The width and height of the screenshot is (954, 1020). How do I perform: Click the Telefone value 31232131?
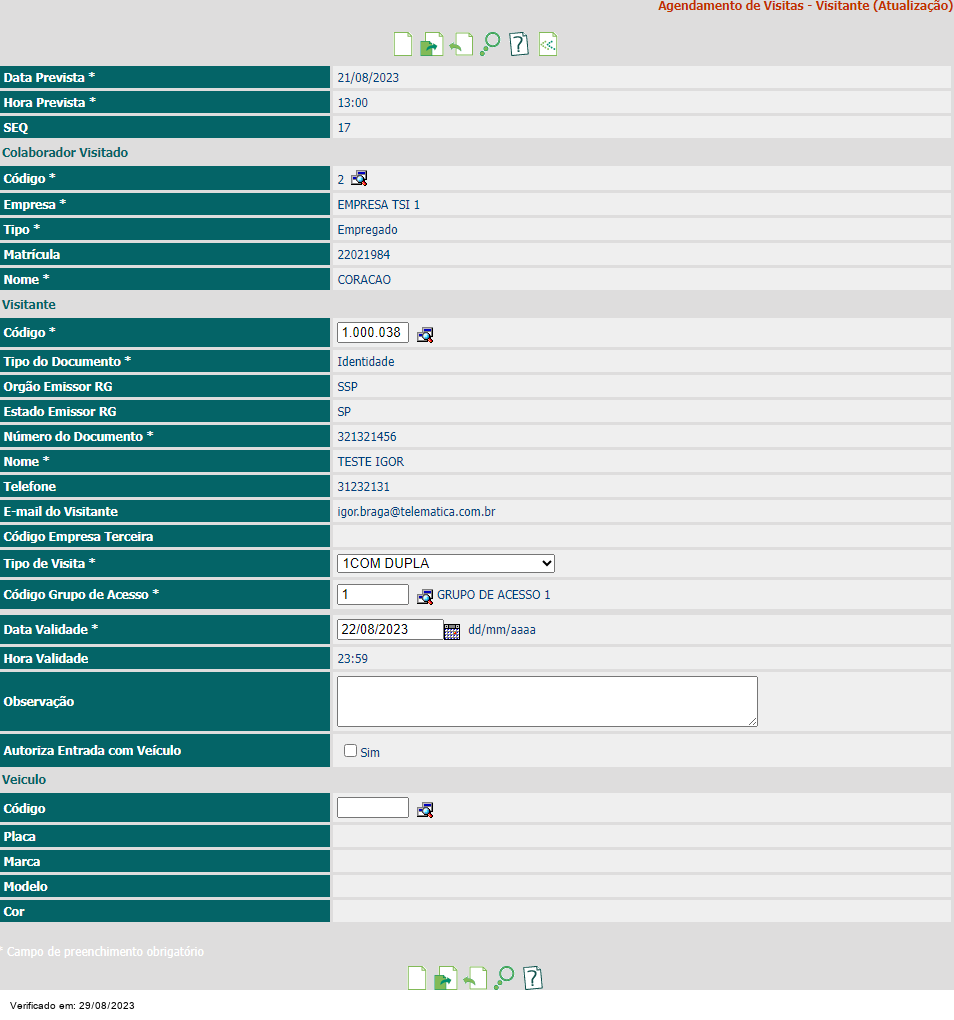364,487
